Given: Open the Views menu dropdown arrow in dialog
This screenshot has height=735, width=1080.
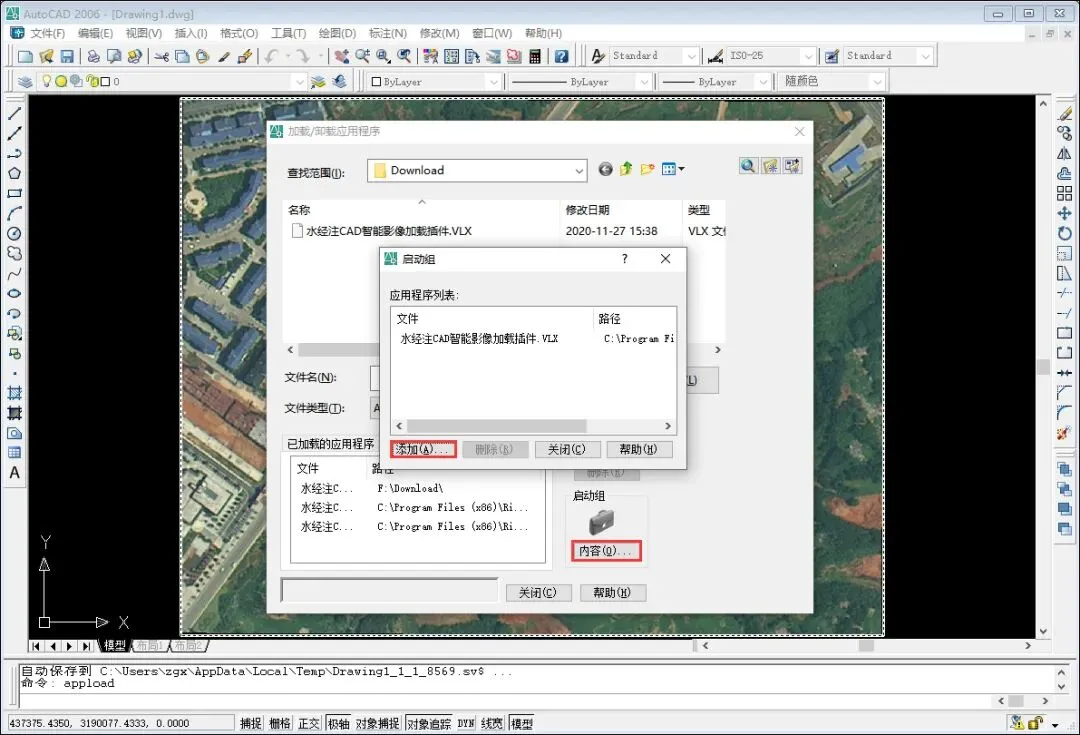Looking at the screenshot, I should (x=682, y=169).
